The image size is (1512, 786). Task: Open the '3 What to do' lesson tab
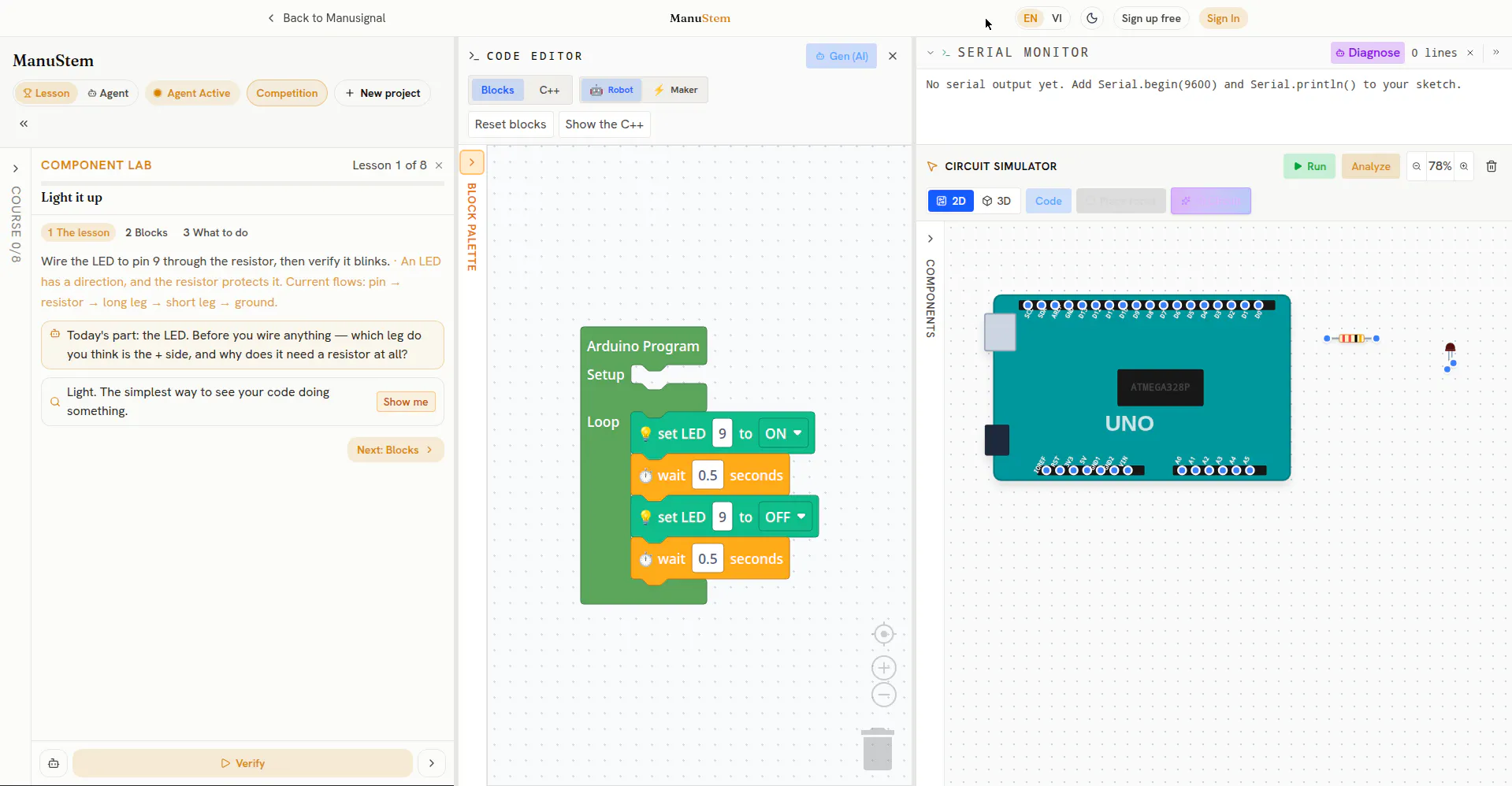click(x=215, y=232)
